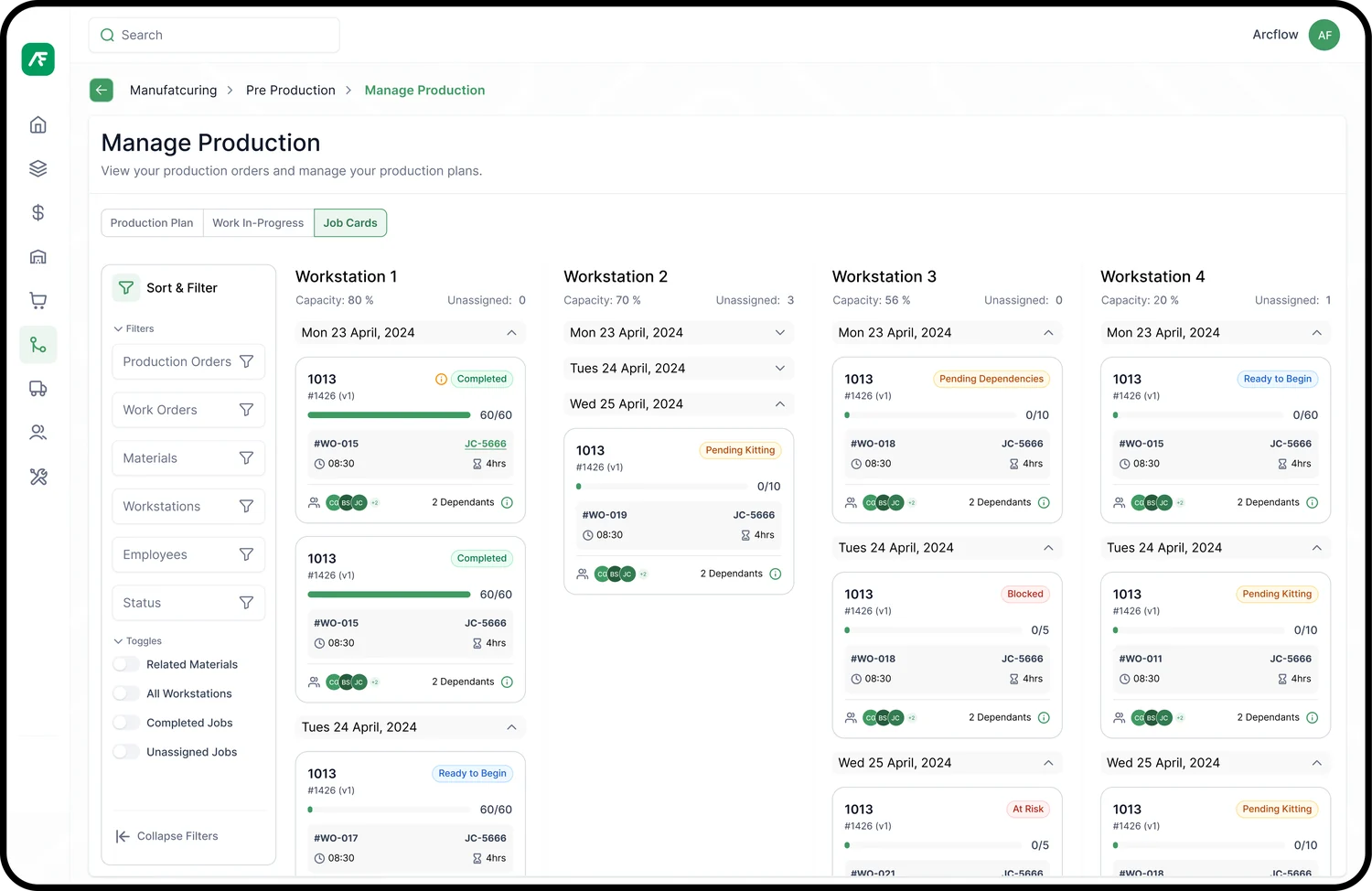Open the delivery truck sidebar icon

(38, 389)
